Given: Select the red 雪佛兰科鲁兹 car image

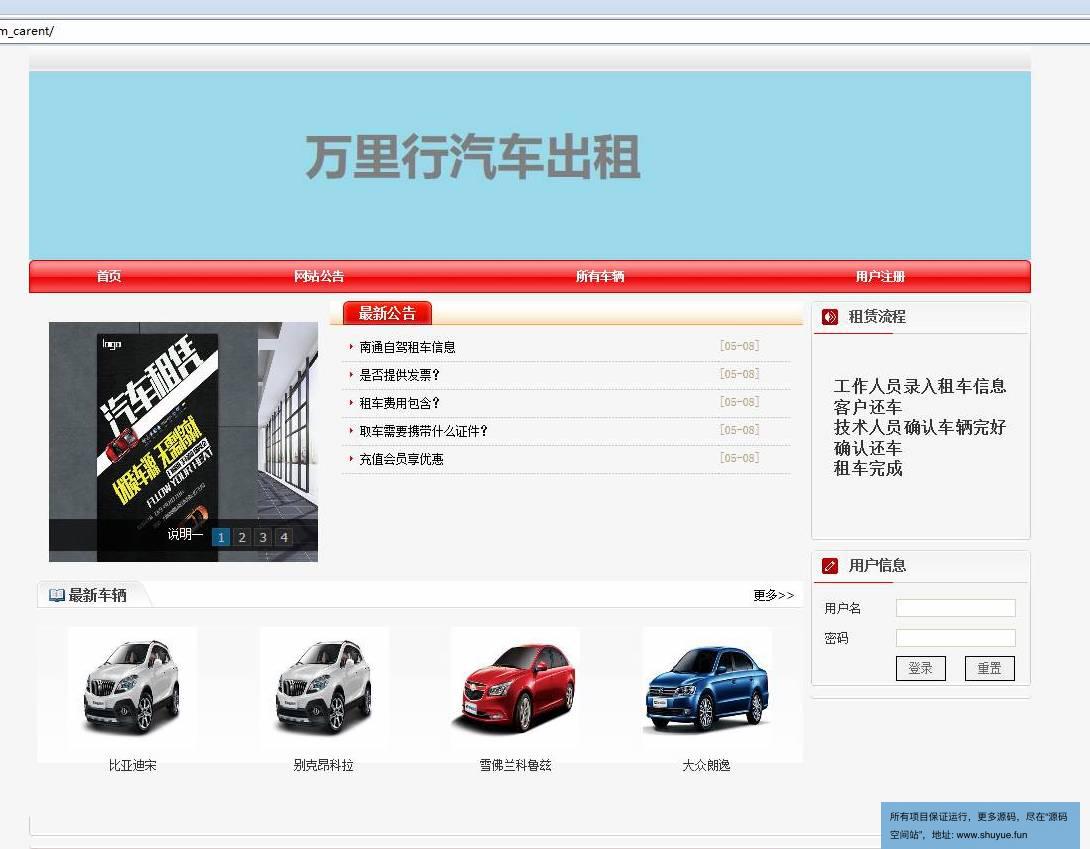Looking at the screenshot, I should 515,688.
